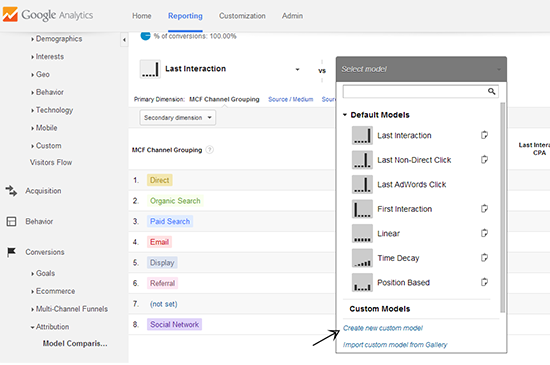Click the Acquisition arrows icon in sidebar
Viewport: 550px width, 365px height.
click(x=11, y=191)
